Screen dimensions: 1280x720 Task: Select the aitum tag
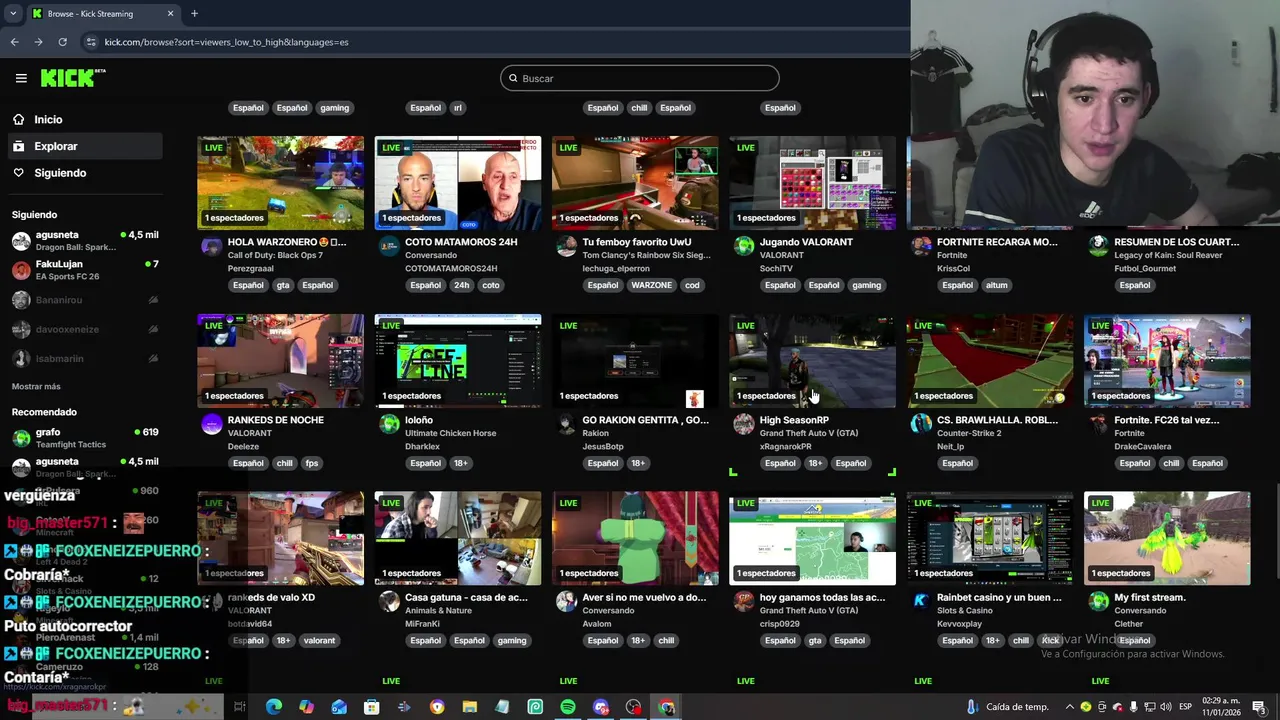click(x=997, y=285)
